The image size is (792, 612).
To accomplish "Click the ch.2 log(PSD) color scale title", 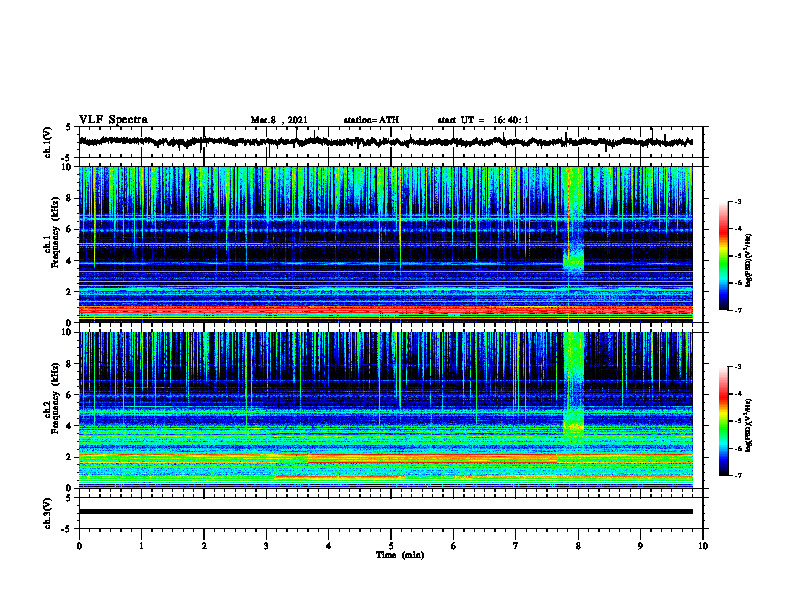I will point(749,425).
